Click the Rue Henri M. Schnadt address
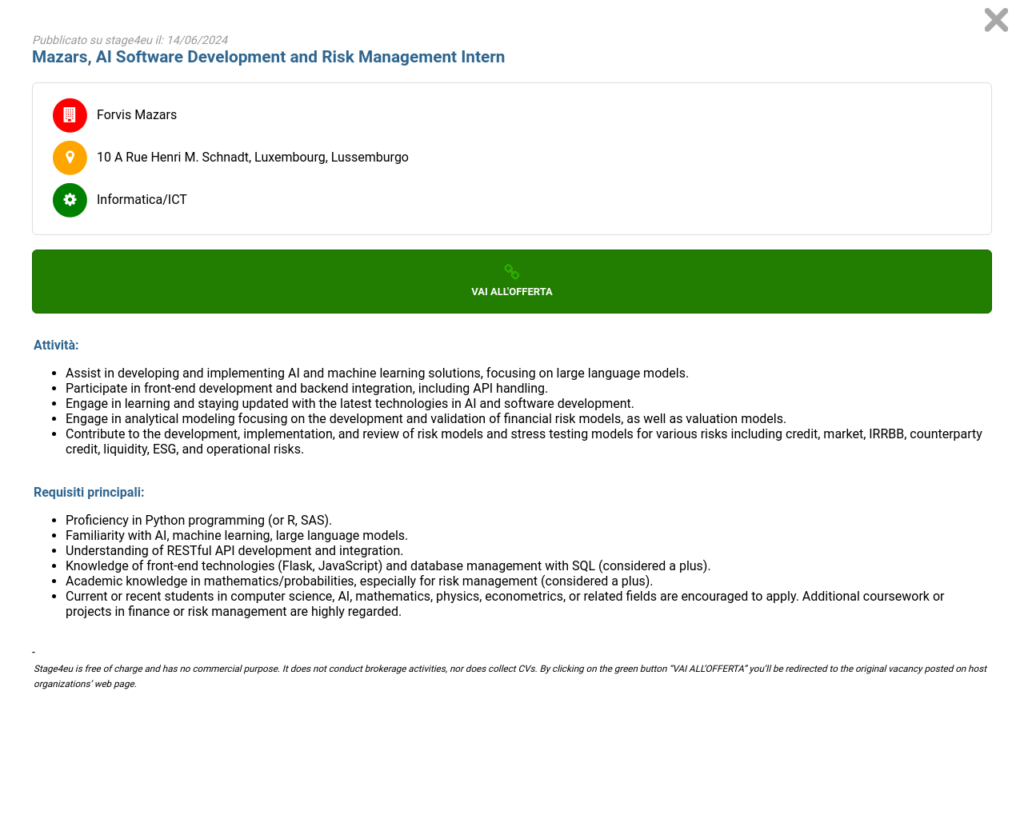Viewport: 1024px width, 819px height. [252, 157]
